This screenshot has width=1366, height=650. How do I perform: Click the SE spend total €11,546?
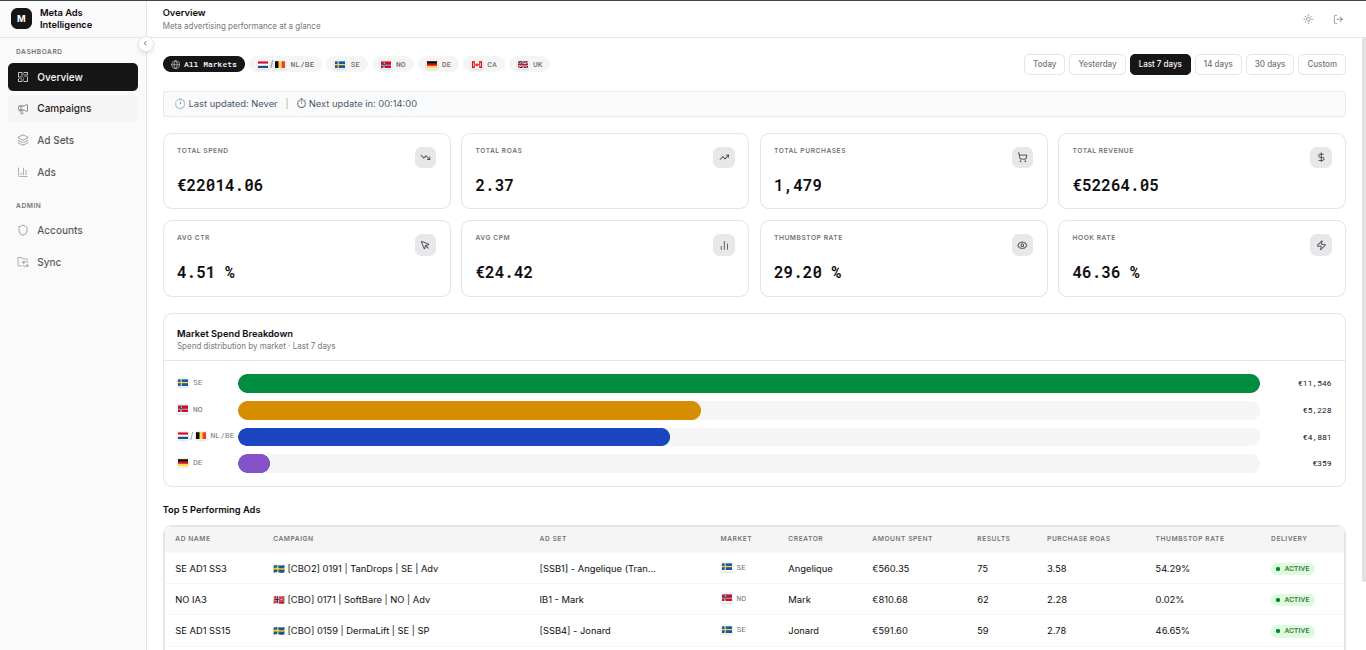[1314, 383]
